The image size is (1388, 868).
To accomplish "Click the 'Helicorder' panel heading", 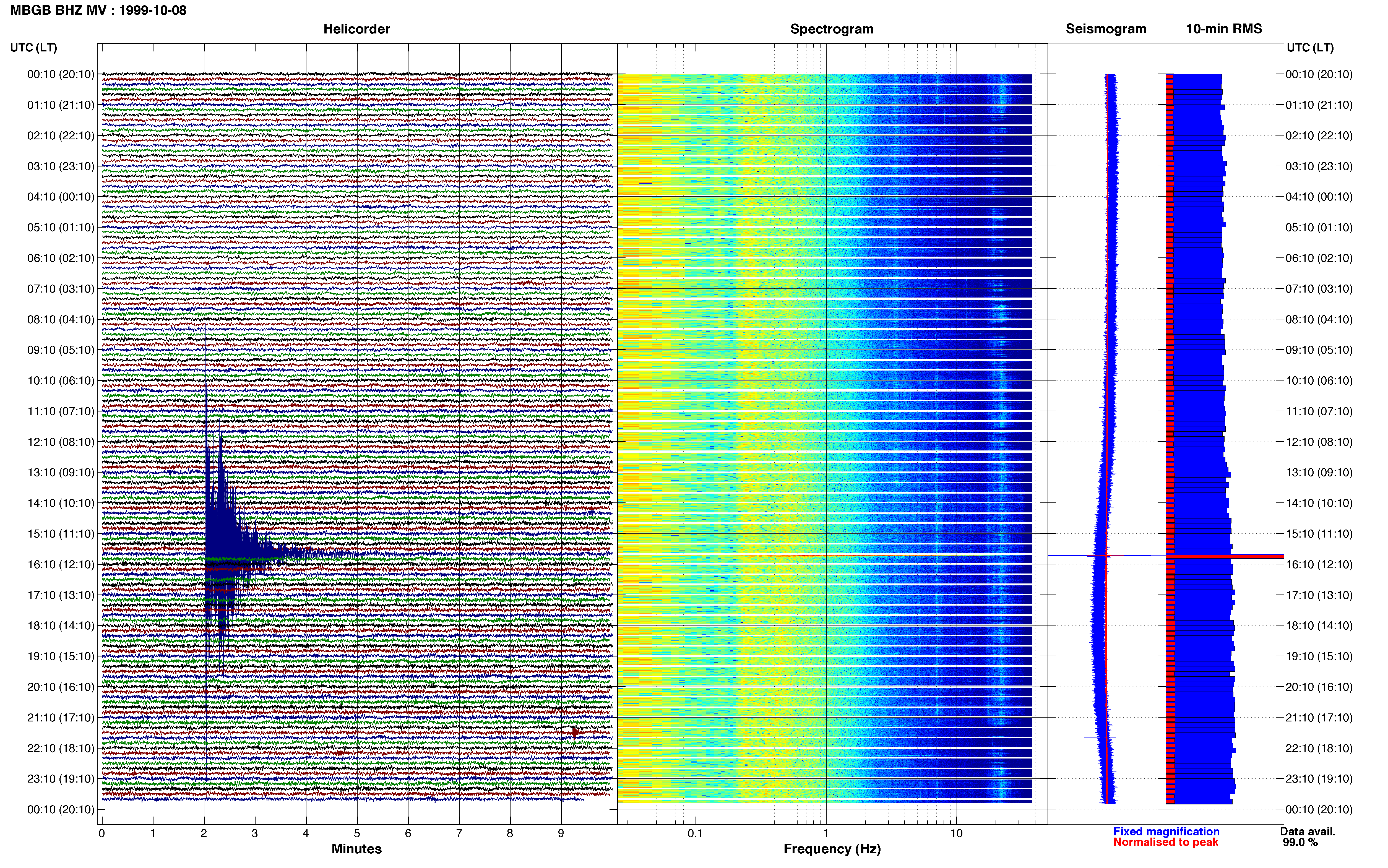I will [356, 29].
